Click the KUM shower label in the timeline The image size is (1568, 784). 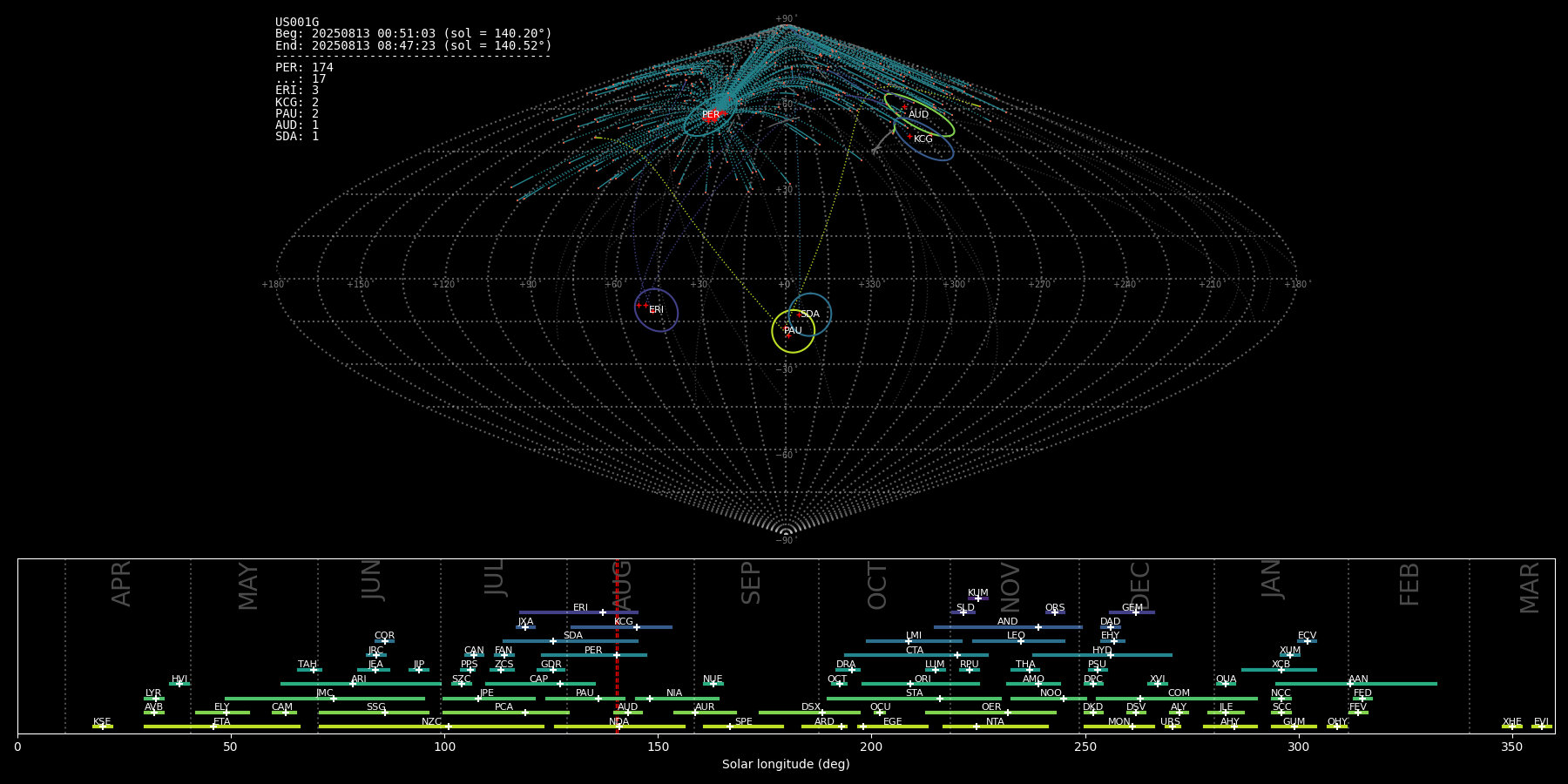[x=978, y=593]
